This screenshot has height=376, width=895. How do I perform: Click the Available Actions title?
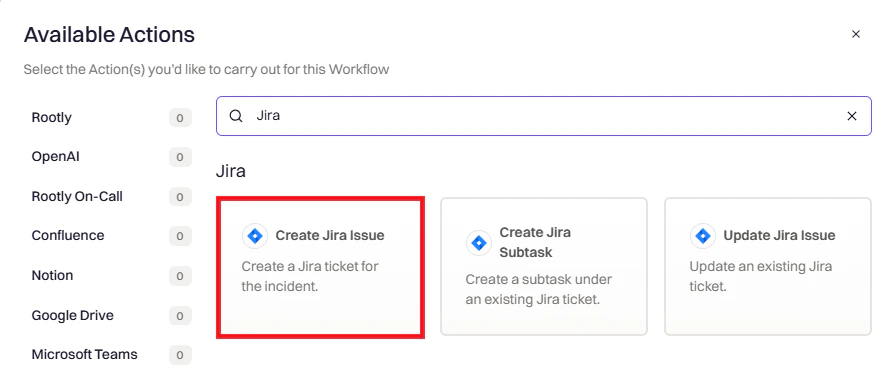tap(109, 35)
